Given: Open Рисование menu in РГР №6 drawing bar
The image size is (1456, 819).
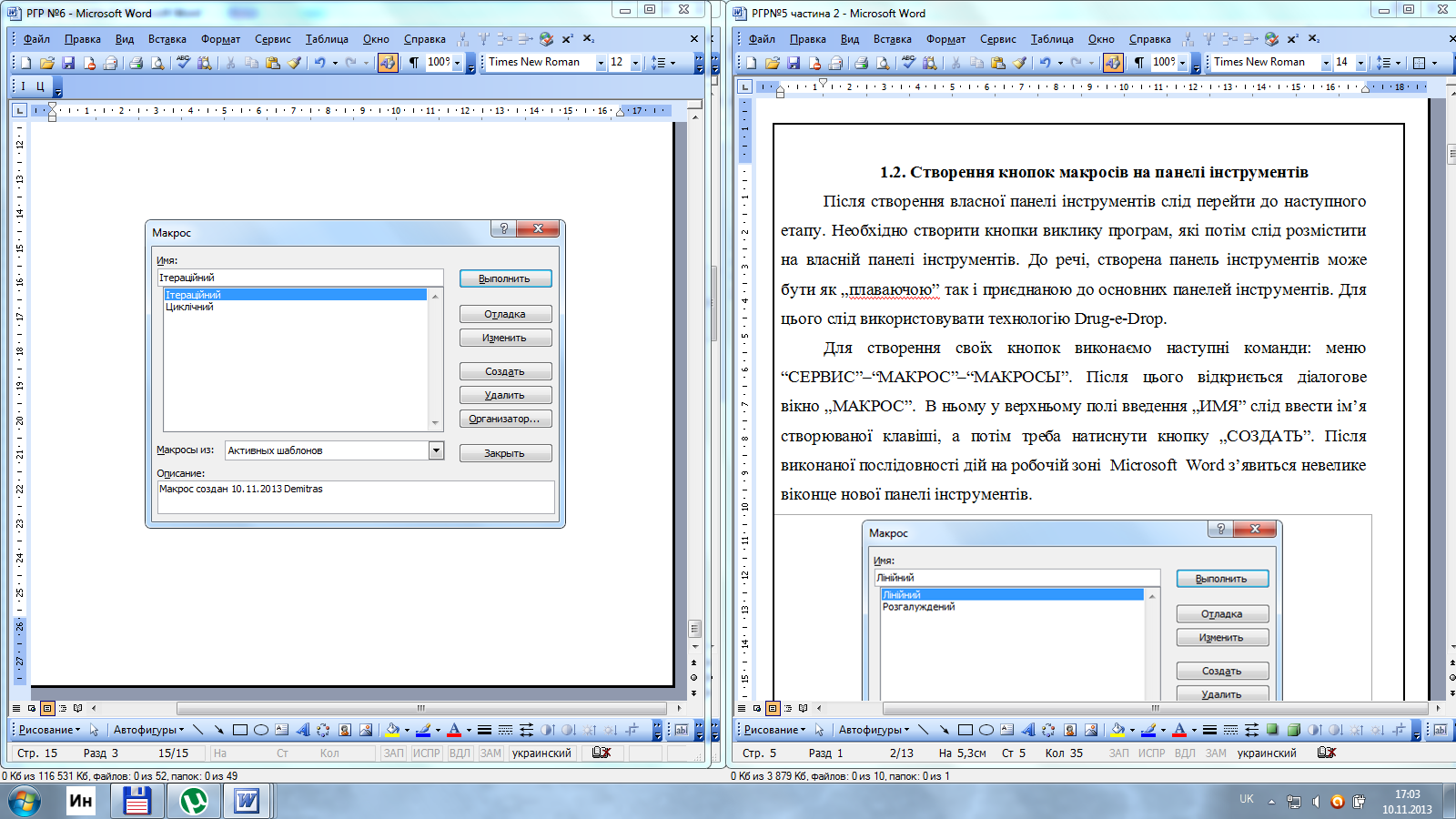Looking at the screenshot, I should (49, 730).
